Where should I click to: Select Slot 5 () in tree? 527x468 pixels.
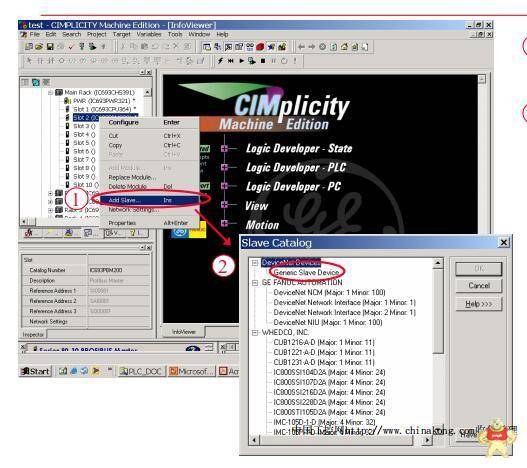pos(84,143)
